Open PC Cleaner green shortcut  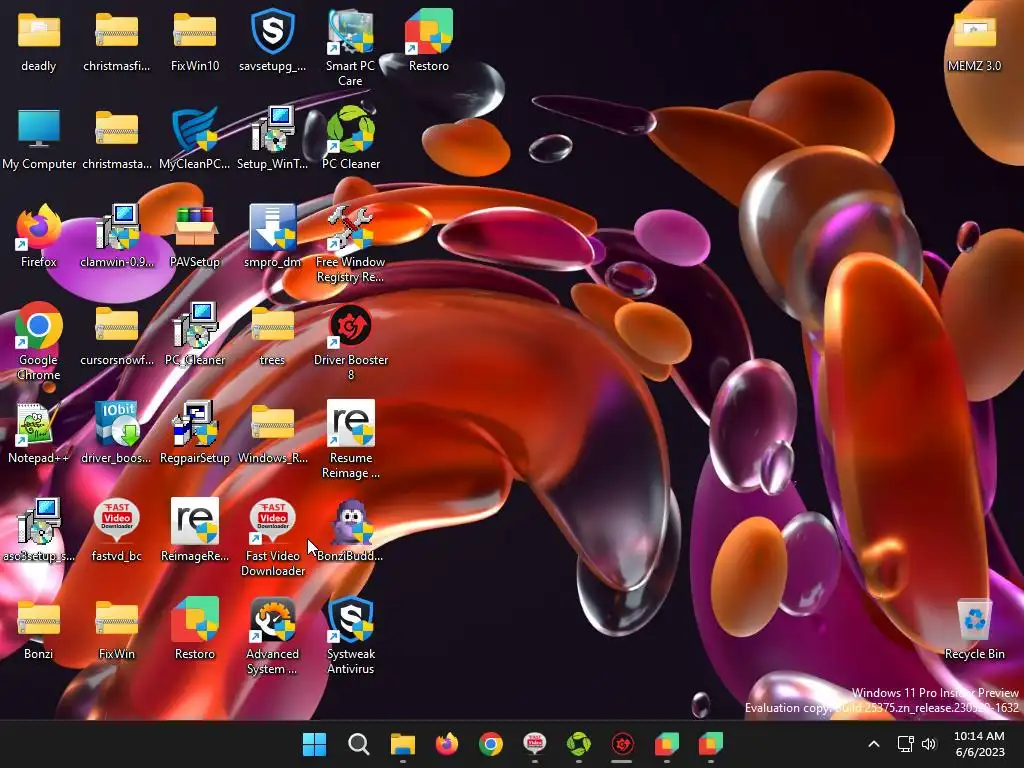(351, 129)
